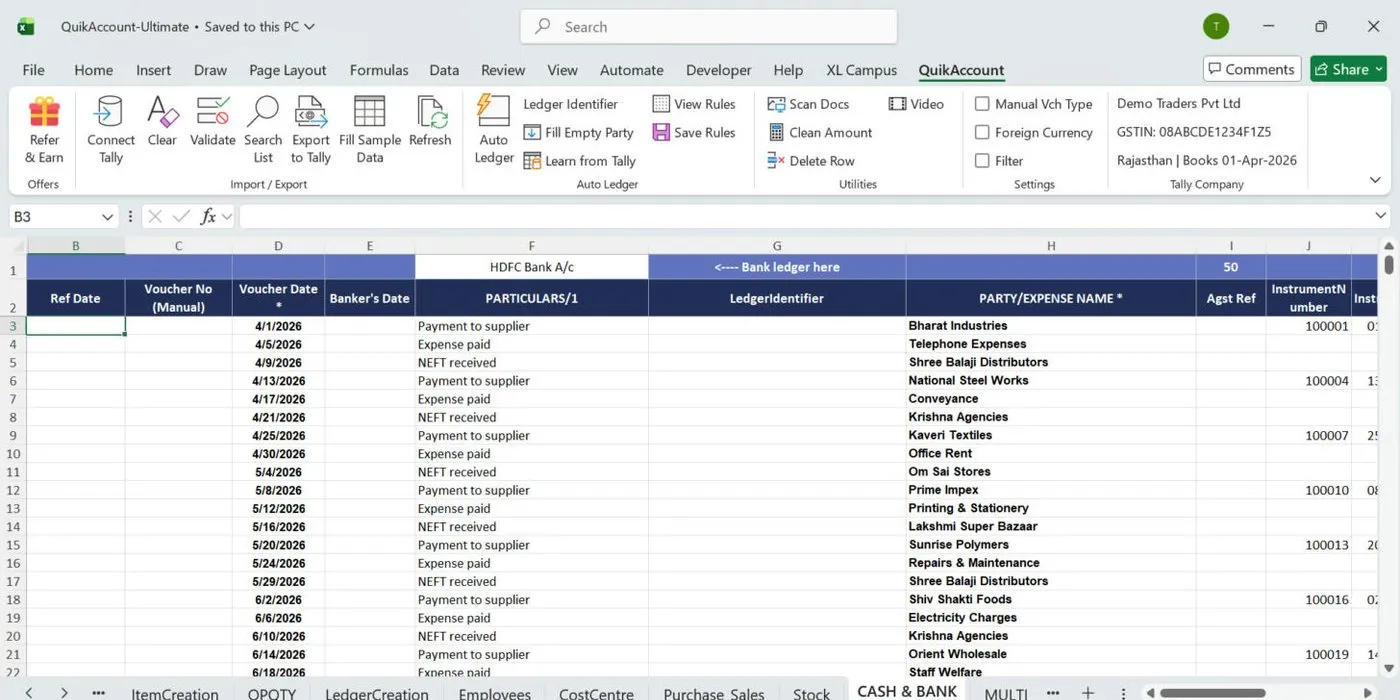This screenshot has height=700, width=1400.
Task: Click the horizontal scrollbar thumb
Action: (x=1212, y=692)
